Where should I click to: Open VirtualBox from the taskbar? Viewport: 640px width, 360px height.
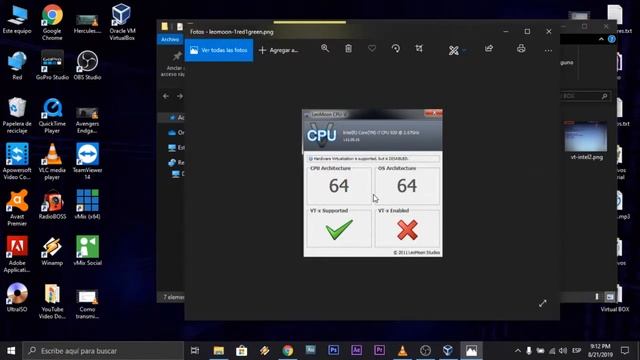pos(448,350)
